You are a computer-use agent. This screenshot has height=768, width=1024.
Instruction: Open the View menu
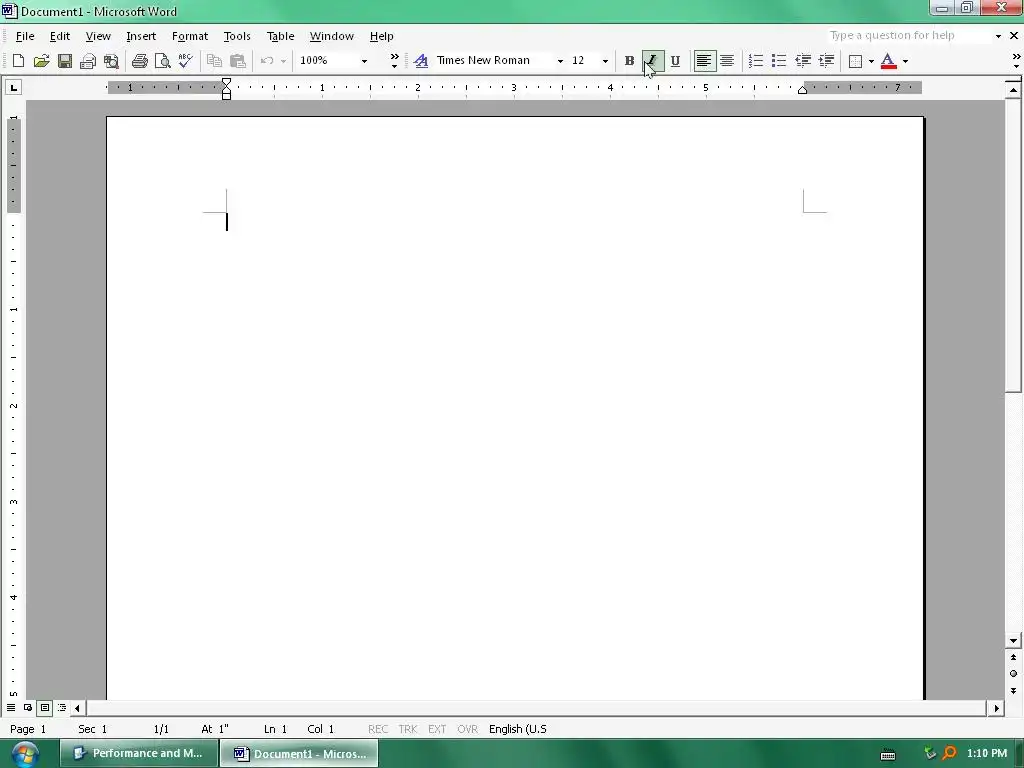(98, 36)
